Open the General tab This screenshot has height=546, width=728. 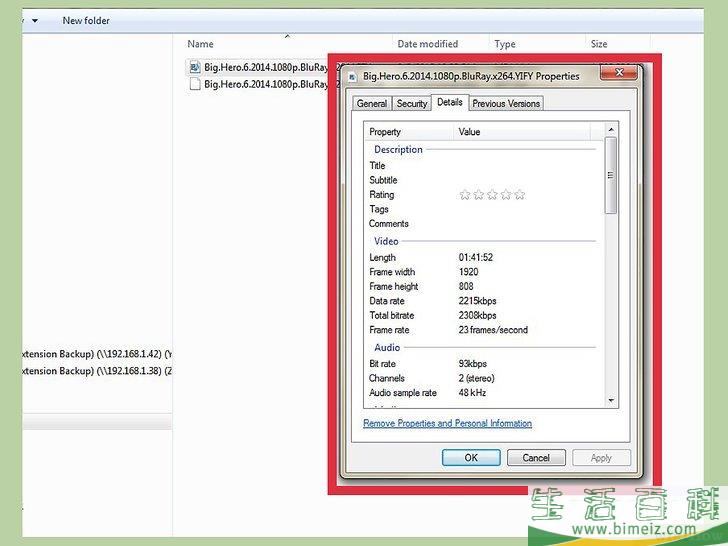click(x=371, y=104)
